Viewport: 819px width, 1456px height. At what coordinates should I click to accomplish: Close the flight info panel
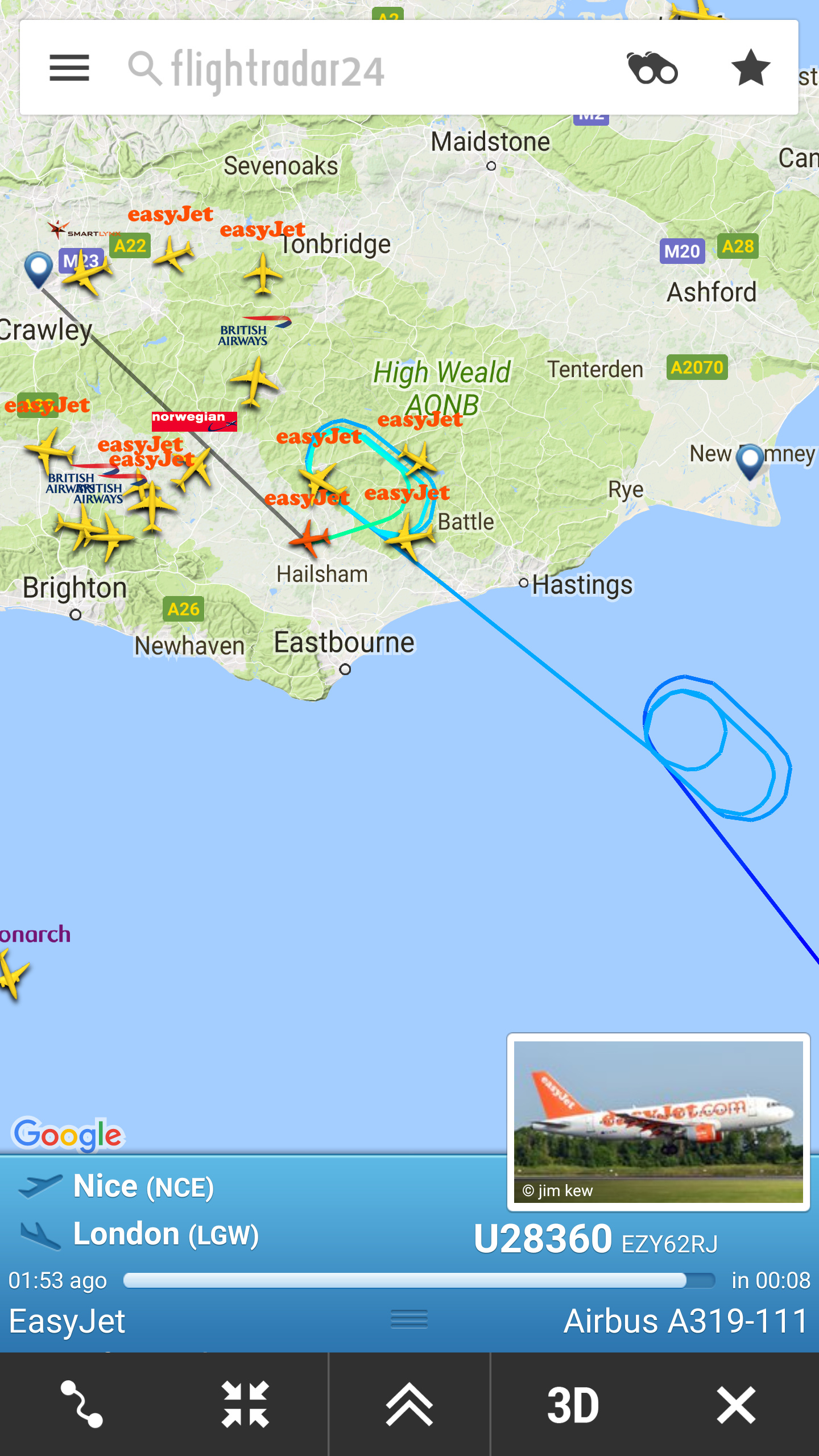click(736, 1404)
